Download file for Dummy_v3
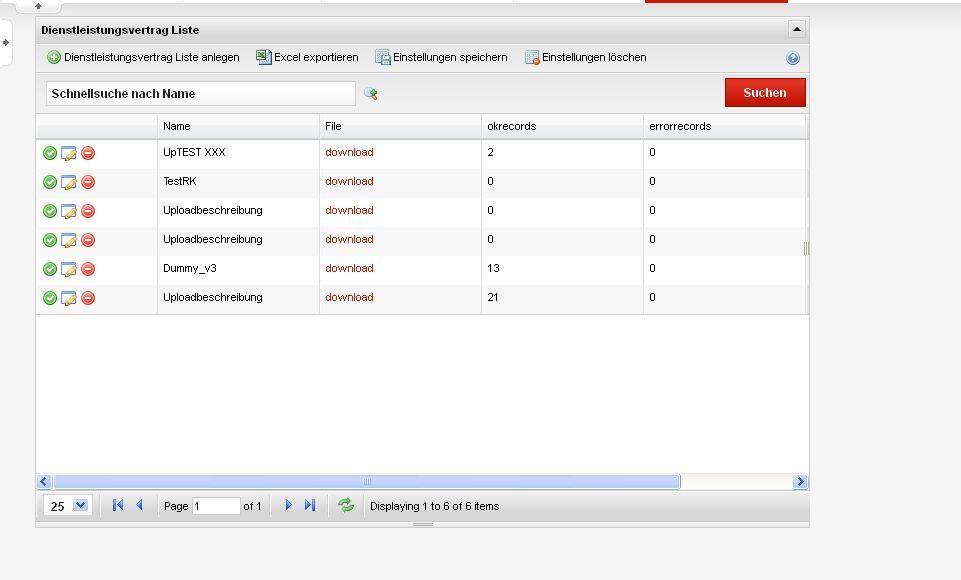This screenshot has width=961, height=580. point(349,268)
